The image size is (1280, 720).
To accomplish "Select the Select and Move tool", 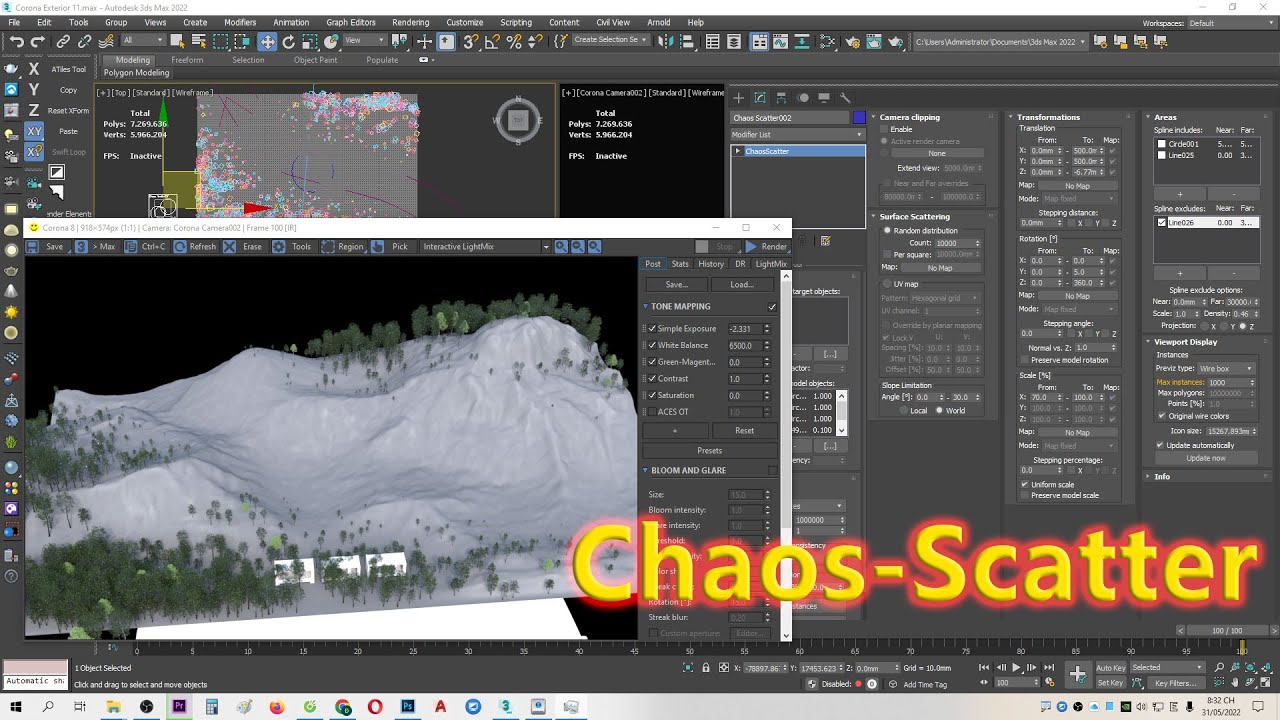I will (x=267, y=42).
